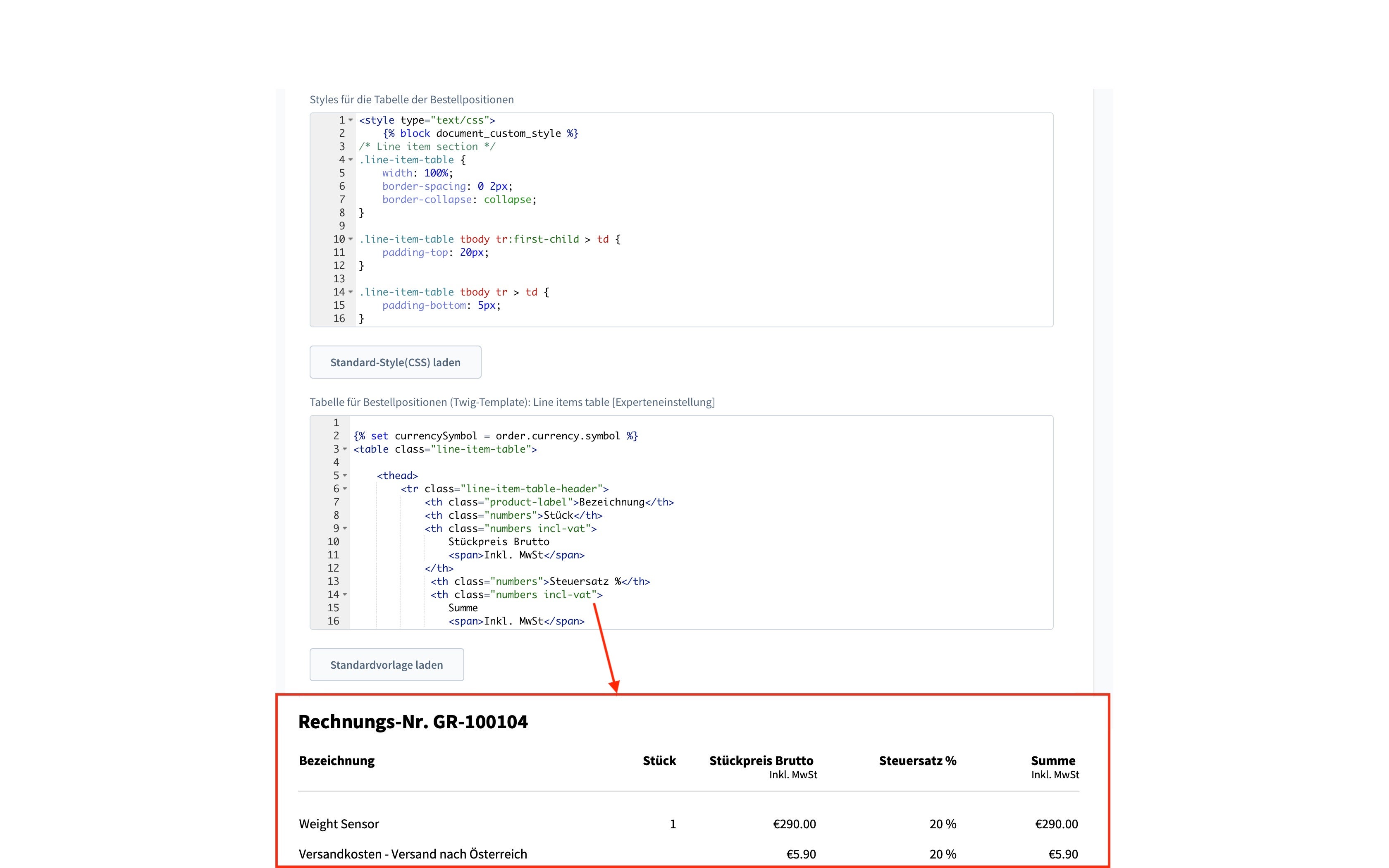Click the €5.90 unit price cell
1389x868 pixels.
801,854
